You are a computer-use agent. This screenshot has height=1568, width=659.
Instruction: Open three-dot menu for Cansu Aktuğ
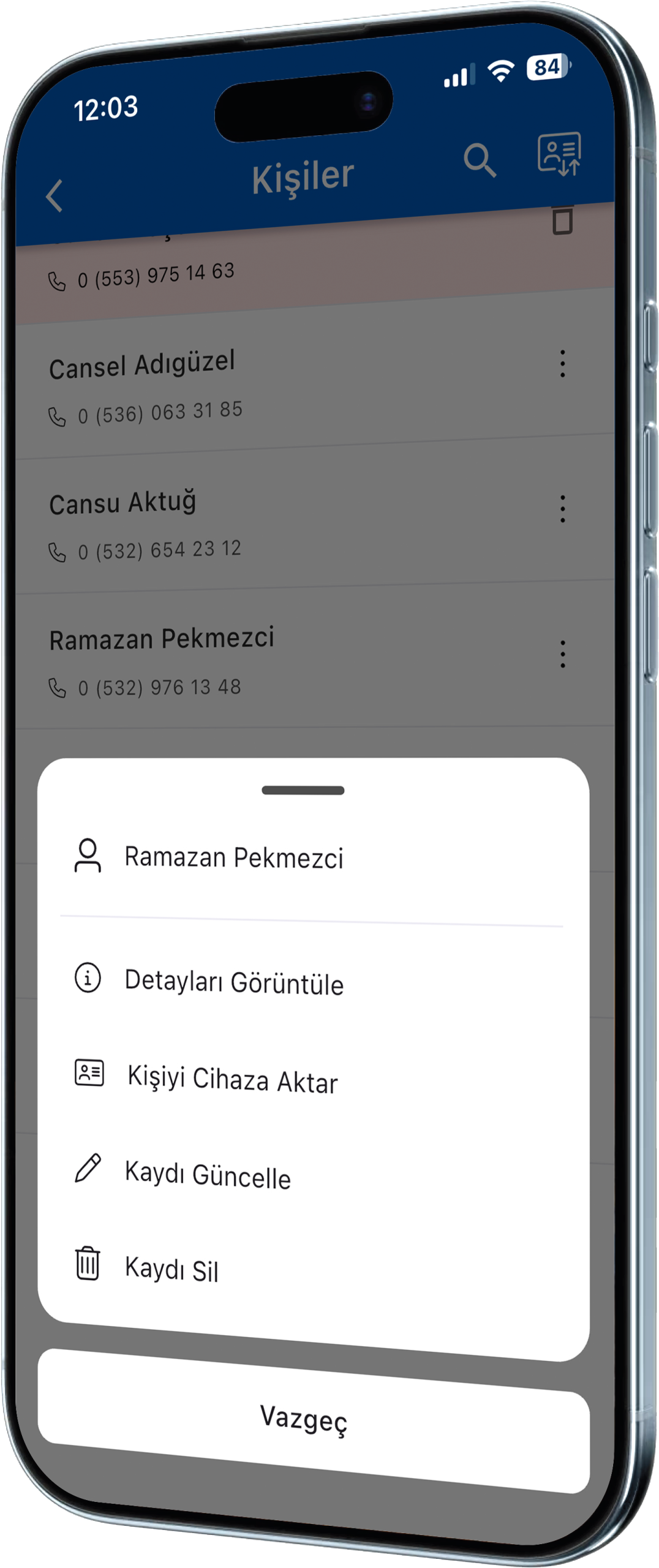[562, 508]
